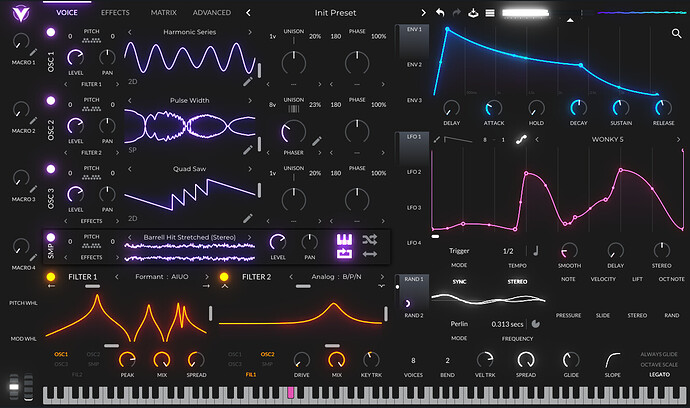
Task: Go to next preset after Init Preset
Action: point(423,13)
